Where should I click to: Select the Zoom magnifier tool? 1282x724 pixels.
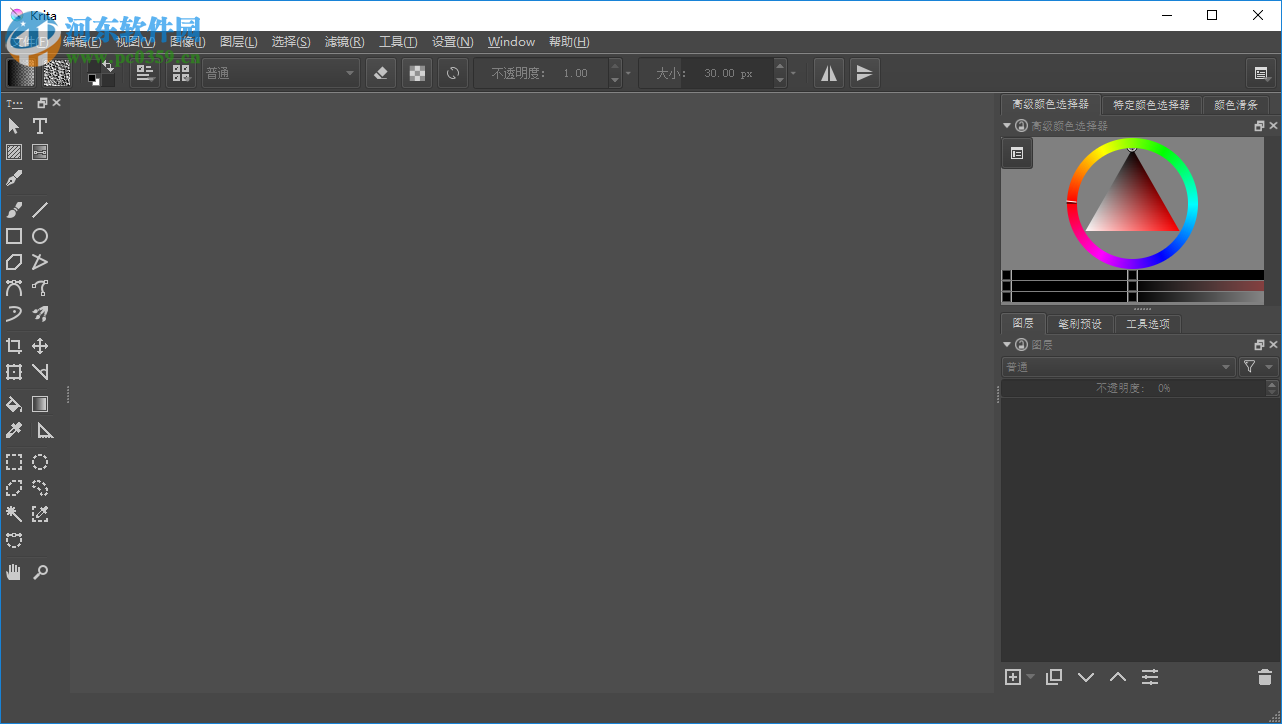coord(40,572)
